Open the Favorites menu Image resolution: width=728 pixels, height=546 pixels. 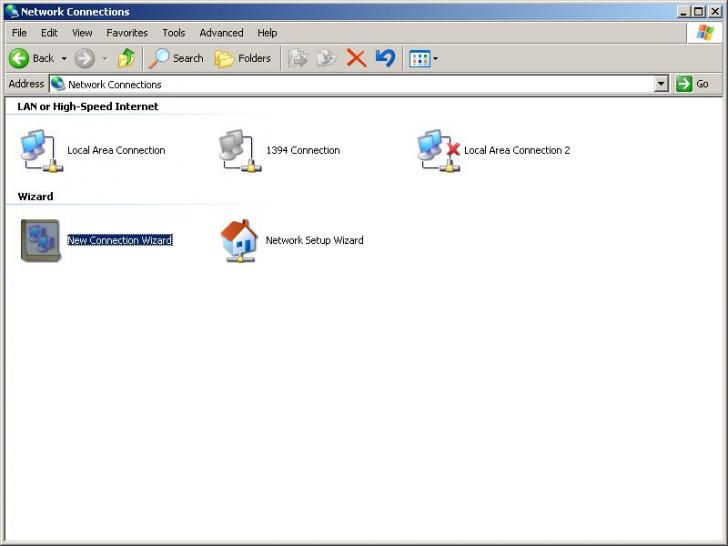point(127,33)
